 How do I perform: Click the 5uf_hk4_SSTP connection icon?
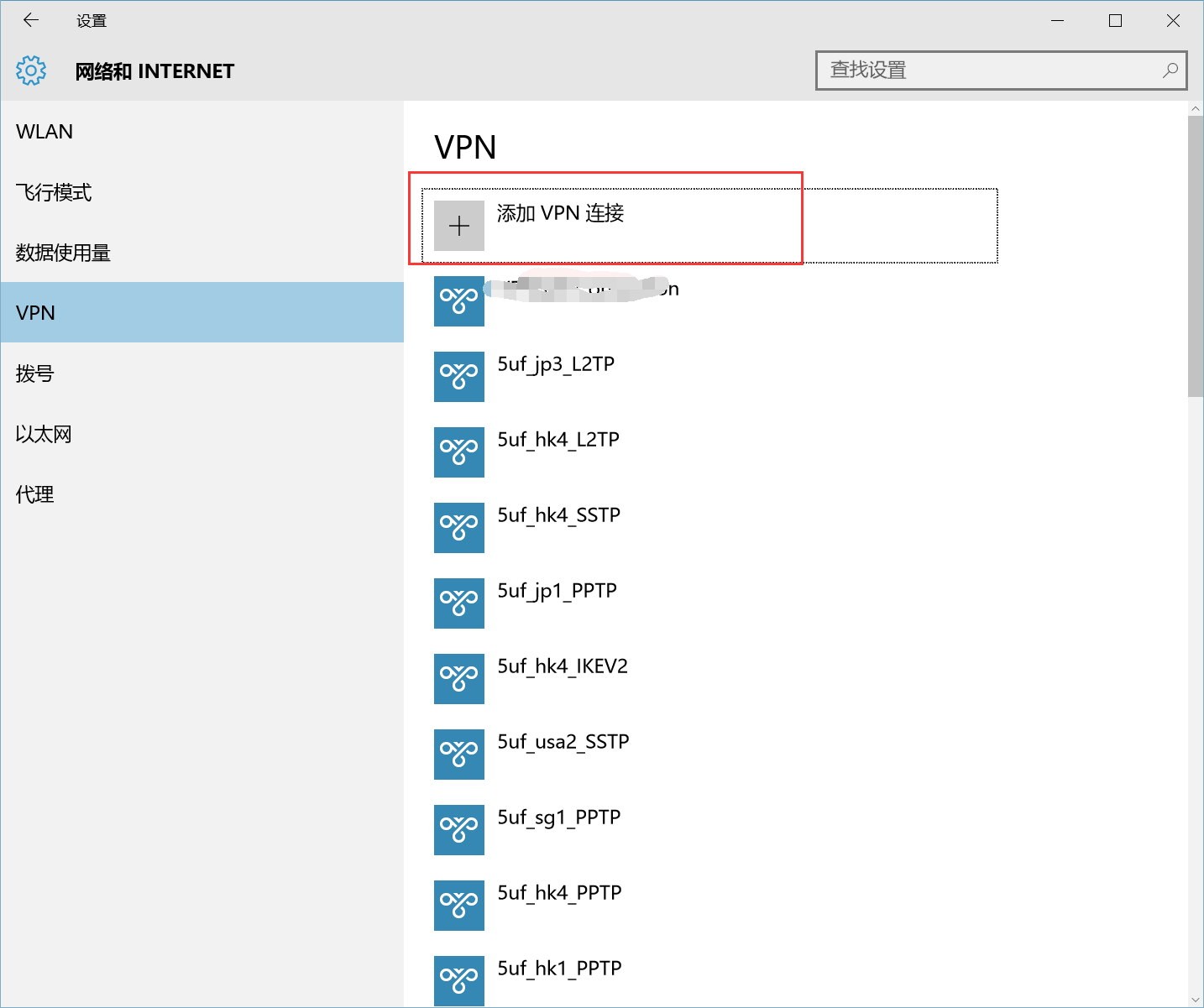click(458, 528)
